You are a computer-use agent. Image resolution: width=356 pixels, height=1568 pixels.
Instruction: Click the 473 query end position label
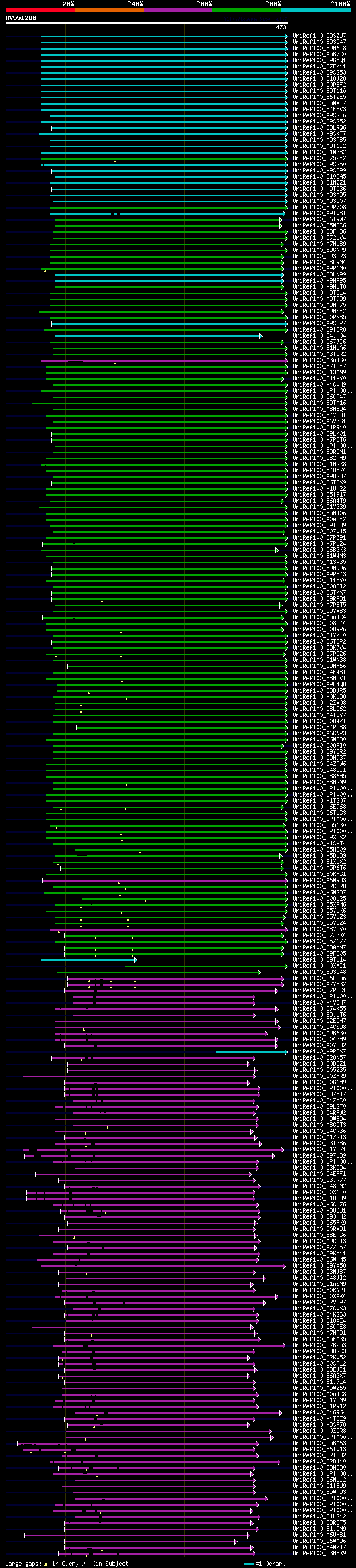coord(281,27)
